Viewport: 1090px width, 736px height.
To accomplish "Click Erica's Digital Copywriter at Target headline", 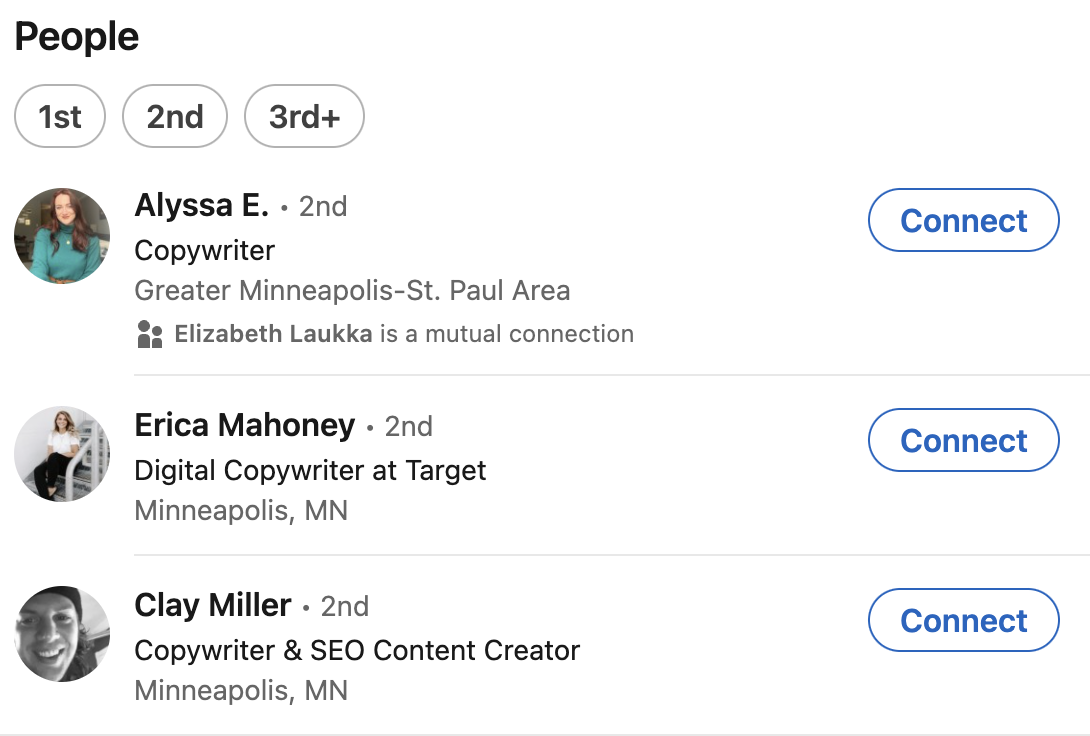I will click(310, 470).
